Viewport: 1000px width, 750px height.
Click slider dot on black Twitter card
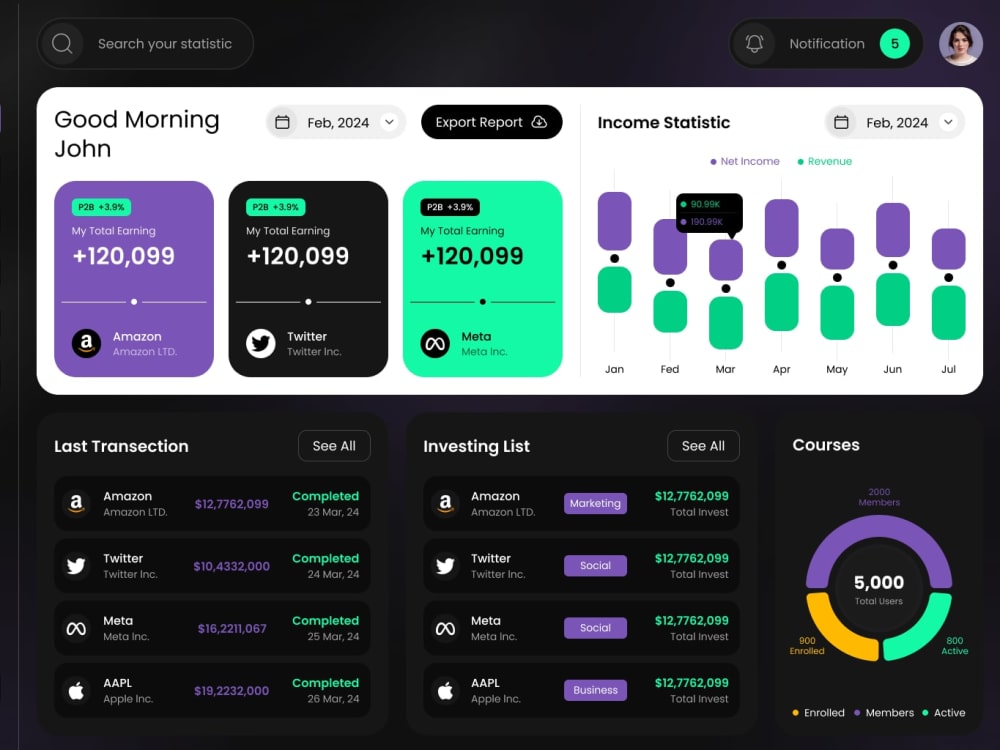tap(309, 302)
